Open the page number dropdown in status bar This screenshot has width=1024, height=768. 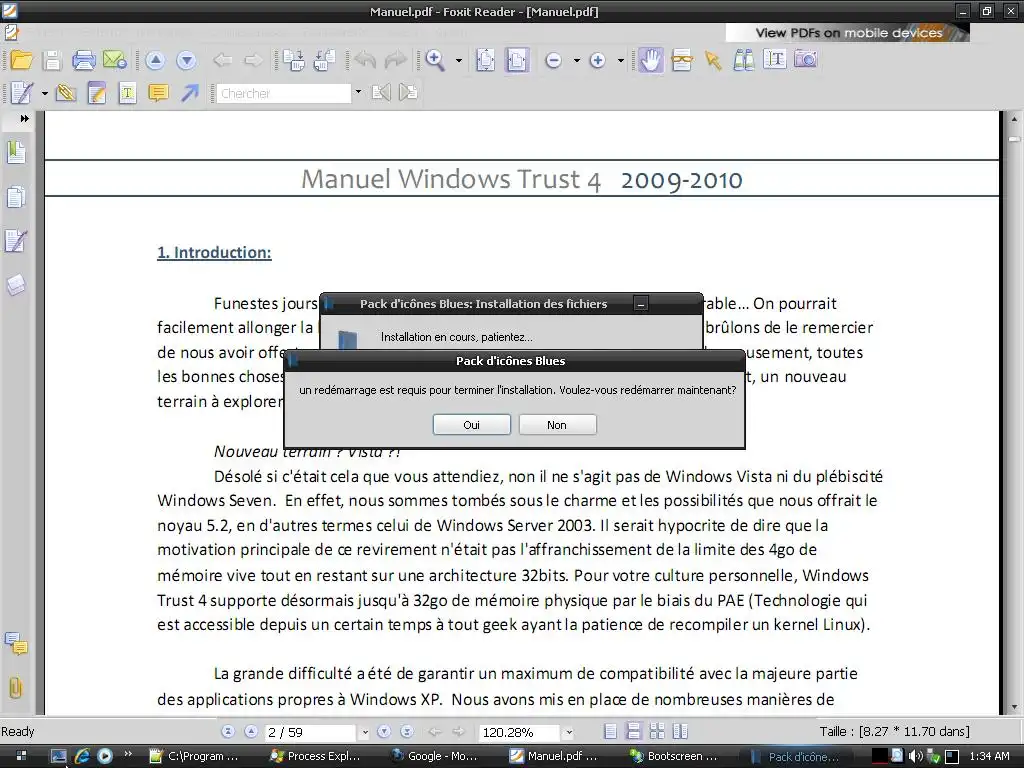[x=364, y=733]
